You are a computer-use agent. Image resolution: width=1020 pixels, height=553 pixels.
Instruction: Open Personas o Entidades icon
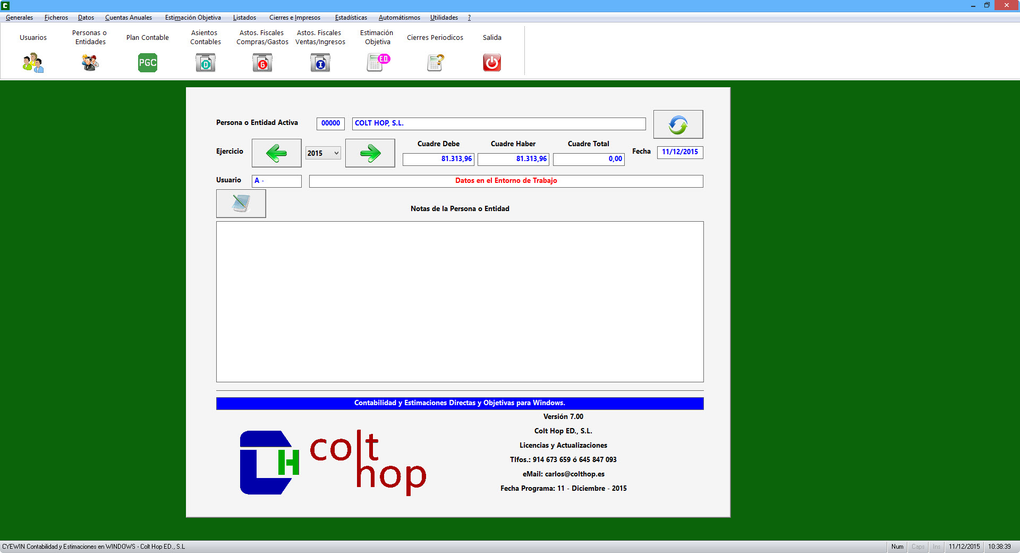90,62
